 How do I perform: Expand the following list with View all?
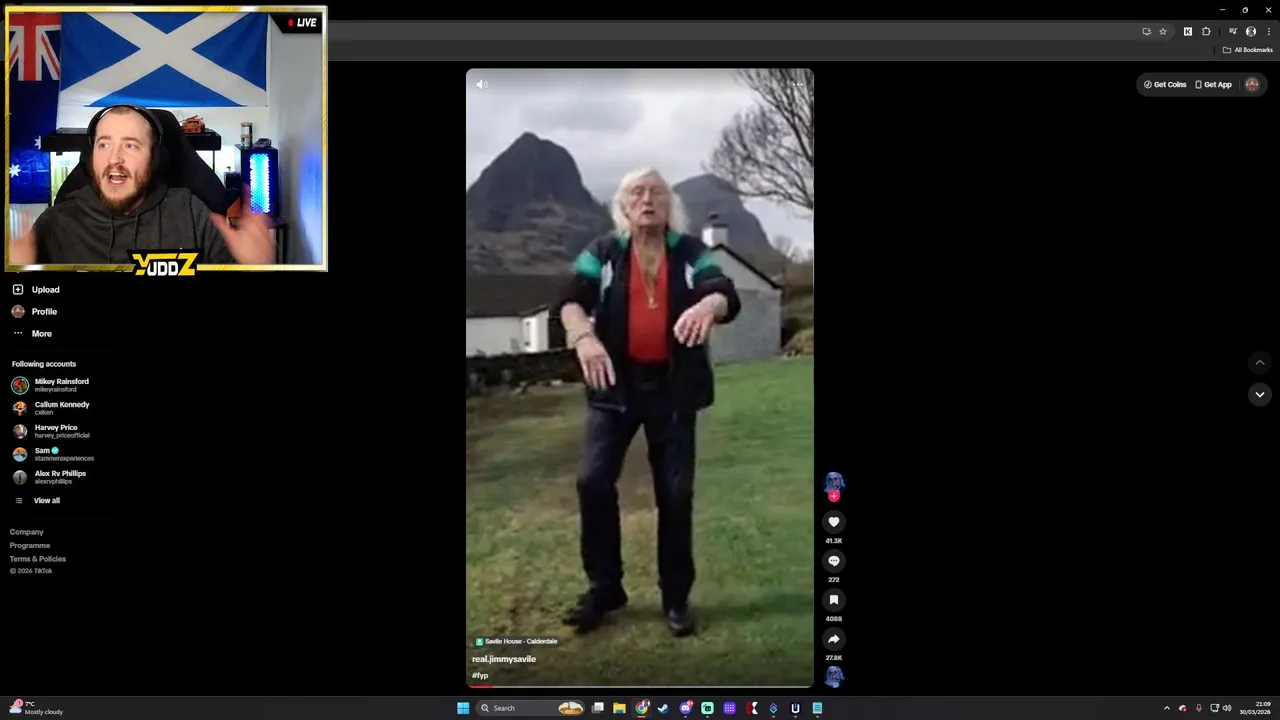click(x=37, y=501)
